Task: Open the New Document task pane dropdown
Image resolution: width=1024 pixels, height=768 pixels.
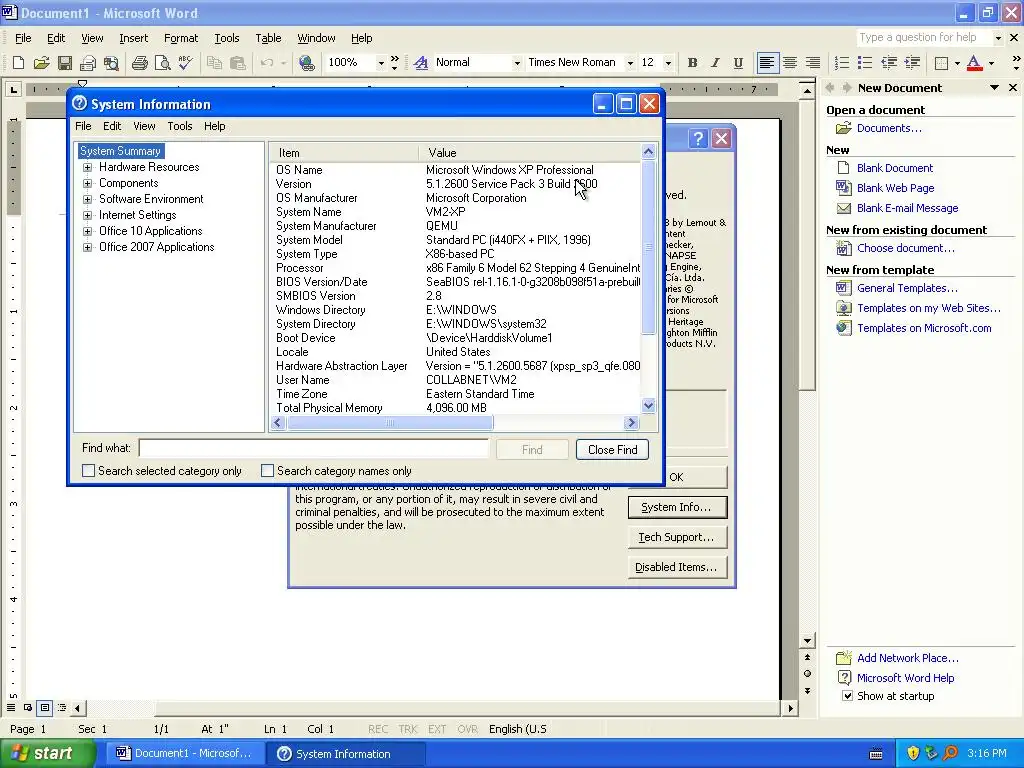Action: coord(995,88)
